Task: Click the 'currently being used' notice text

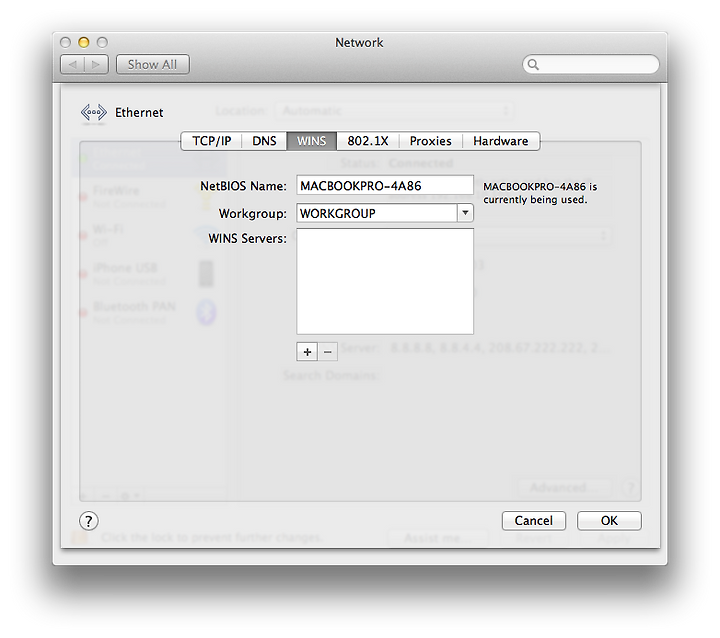Action: [x=540, y=193]
